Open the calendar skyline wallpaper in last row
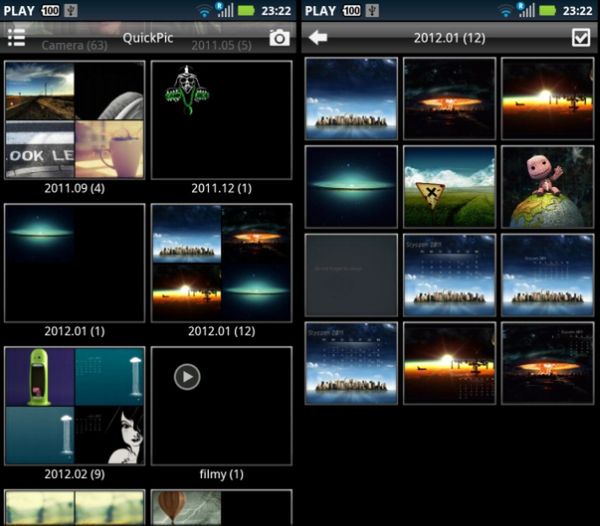Viewport: 600px width, 526px height. [x=351, y=363]
